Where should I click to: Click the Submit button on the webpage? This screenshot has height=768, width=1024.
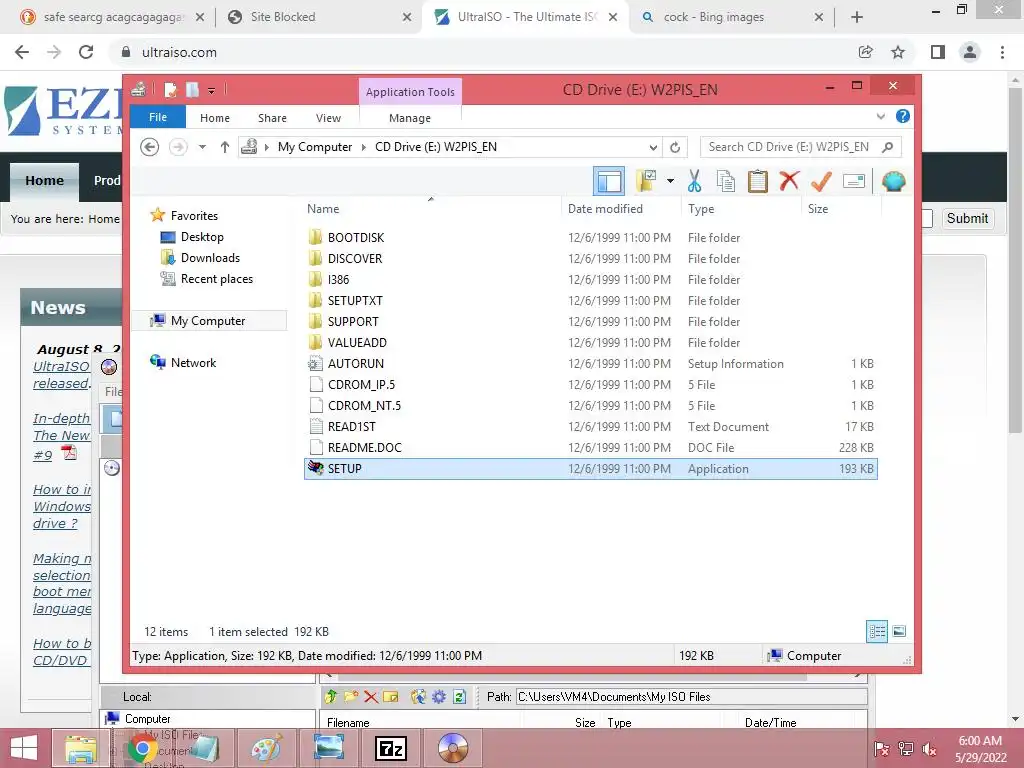967,218
